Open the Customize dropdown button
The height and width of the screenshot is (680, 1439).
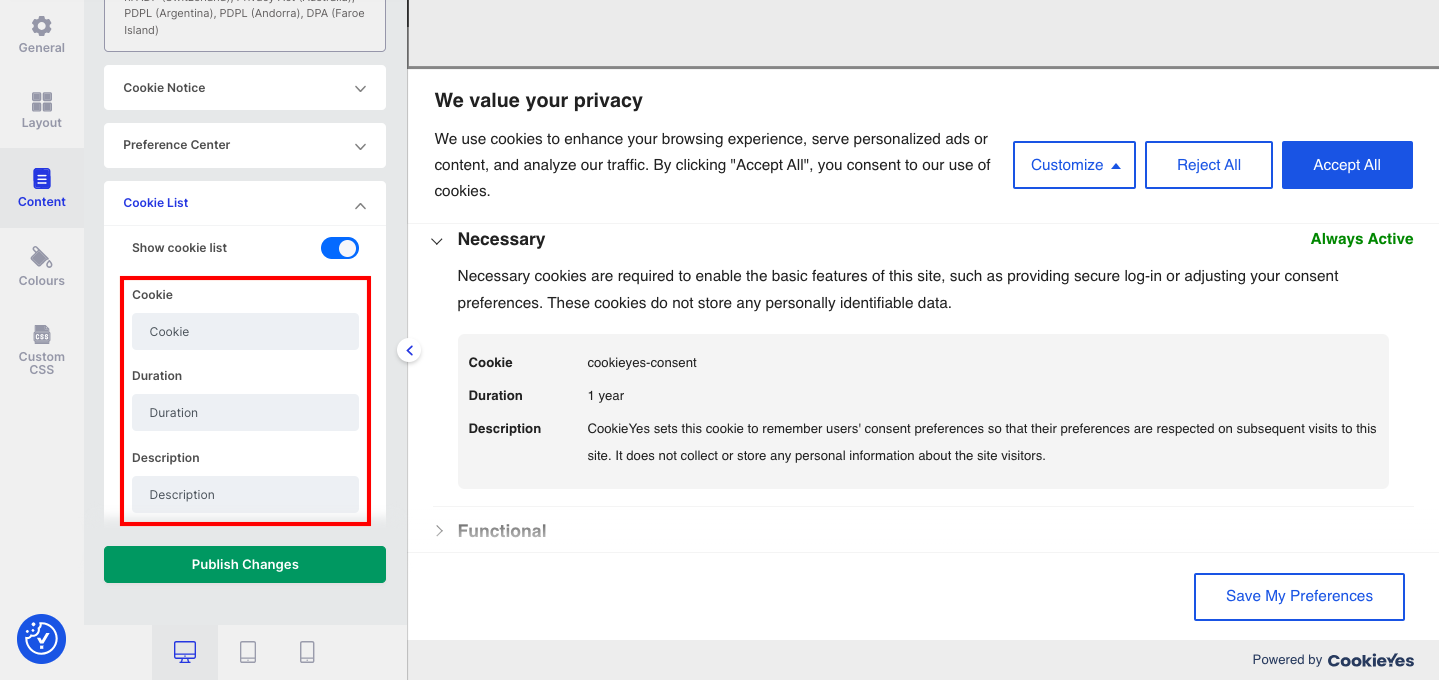(x=1074, y=165)
